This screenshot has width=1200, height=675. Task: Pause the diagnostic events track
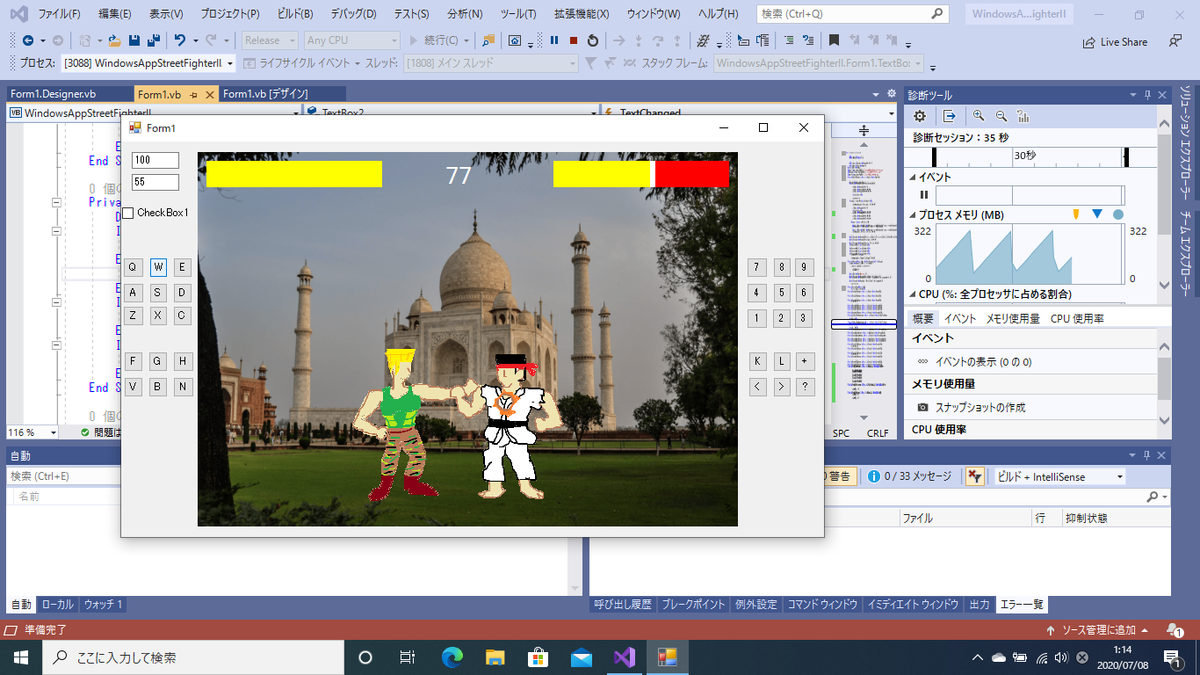click(x=924, y=194)
